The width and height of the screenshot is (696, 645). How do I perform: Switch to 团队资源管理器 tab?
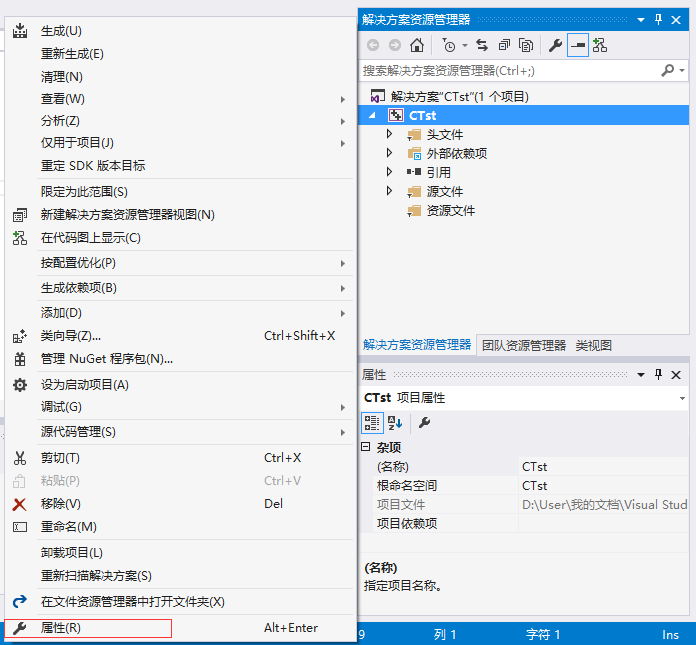coord(524,345)
